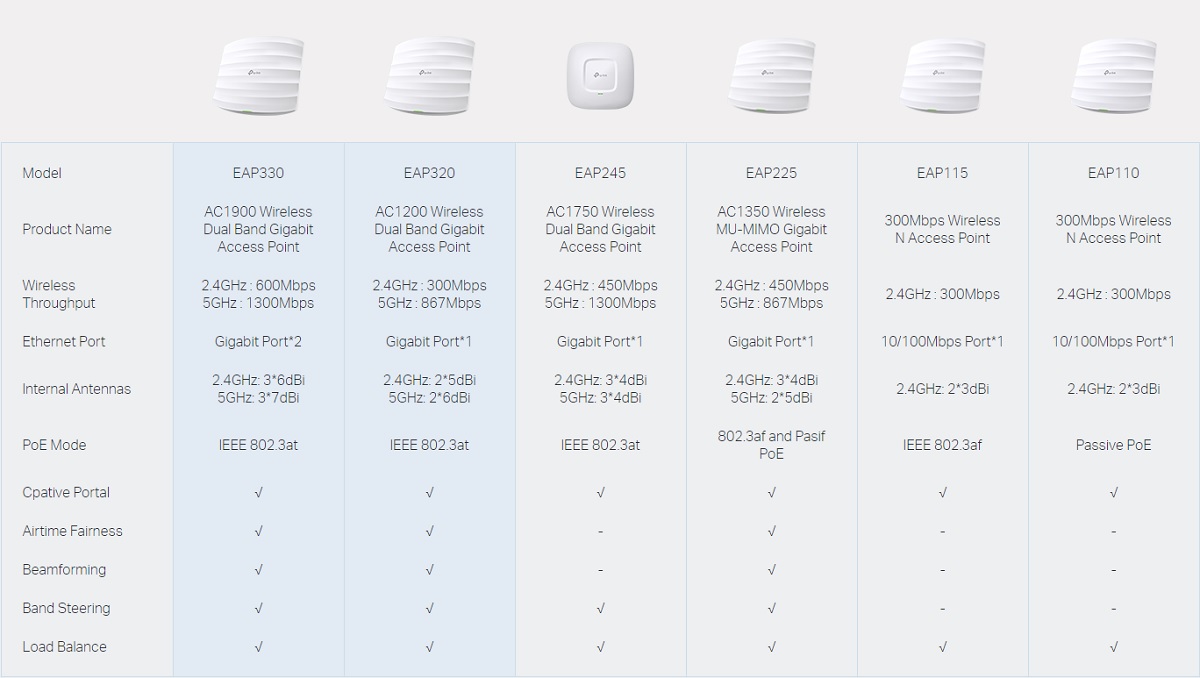Viewport: 1200px width, 678px height.
Task: Click the Passive PoE cell
Action: coord(1113,445)
